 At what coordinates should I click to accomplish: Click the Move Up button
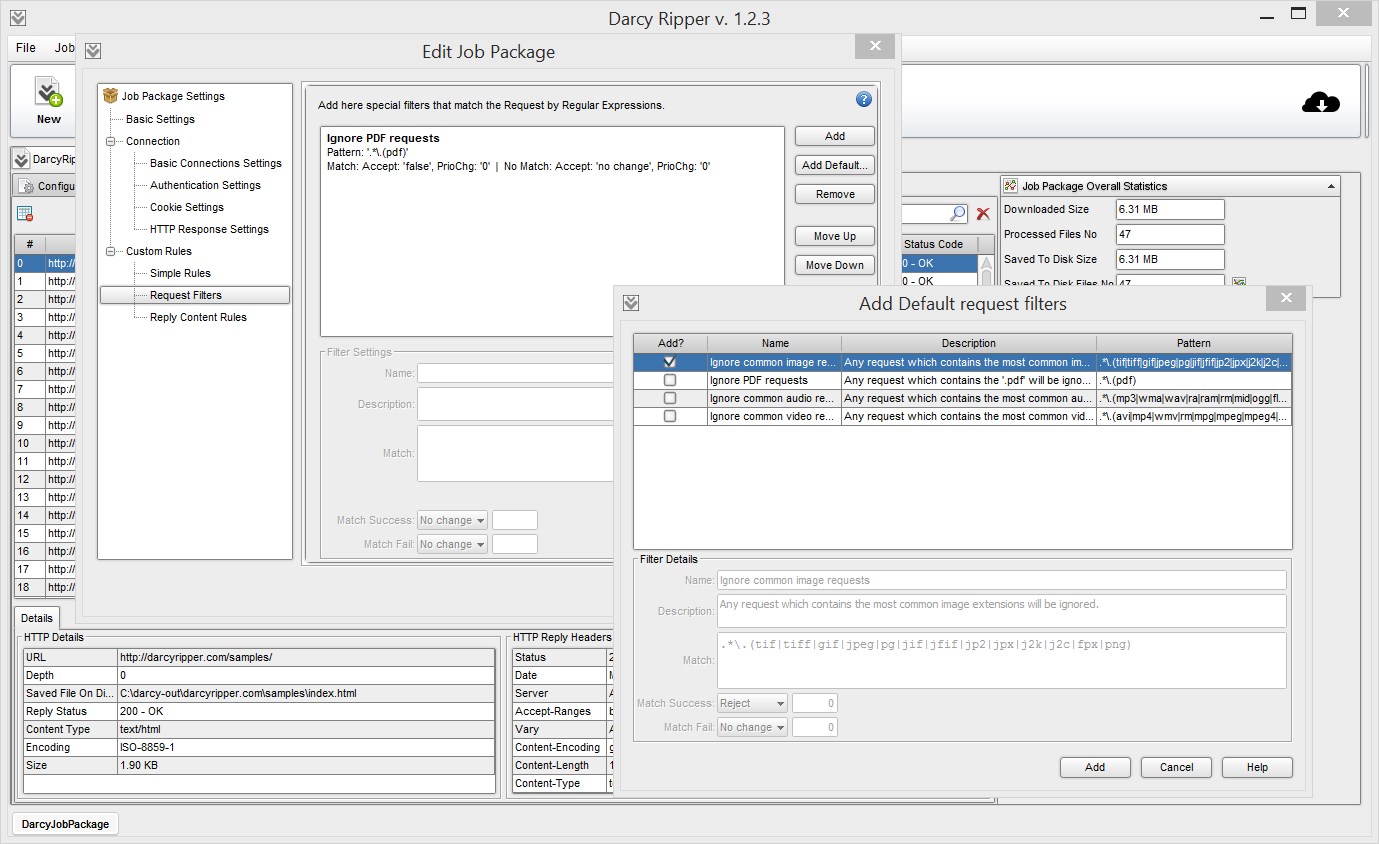pos(835,236)
